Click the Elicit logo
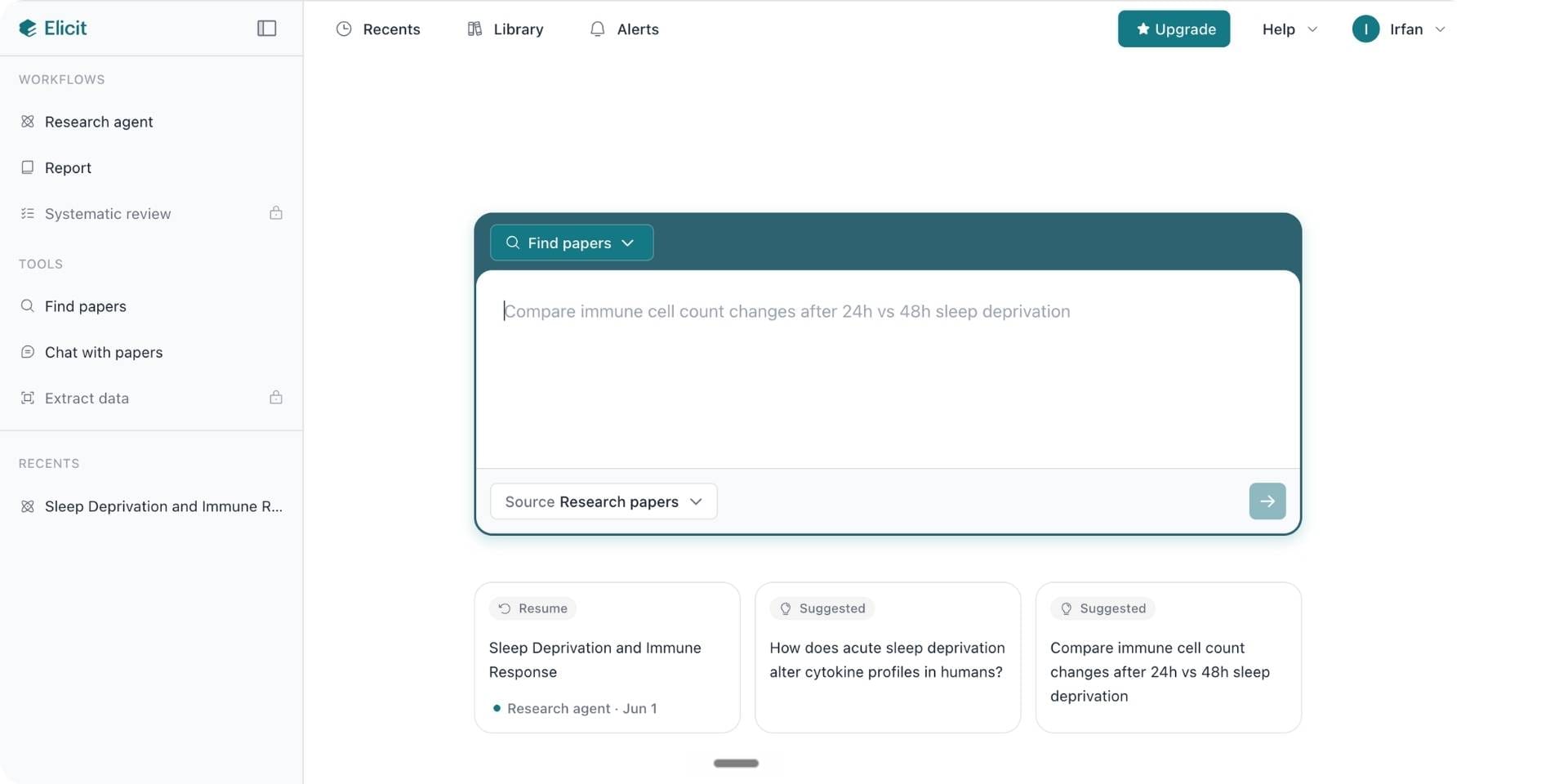Viewport: 1568px width, 784px height. pos(53,28)
